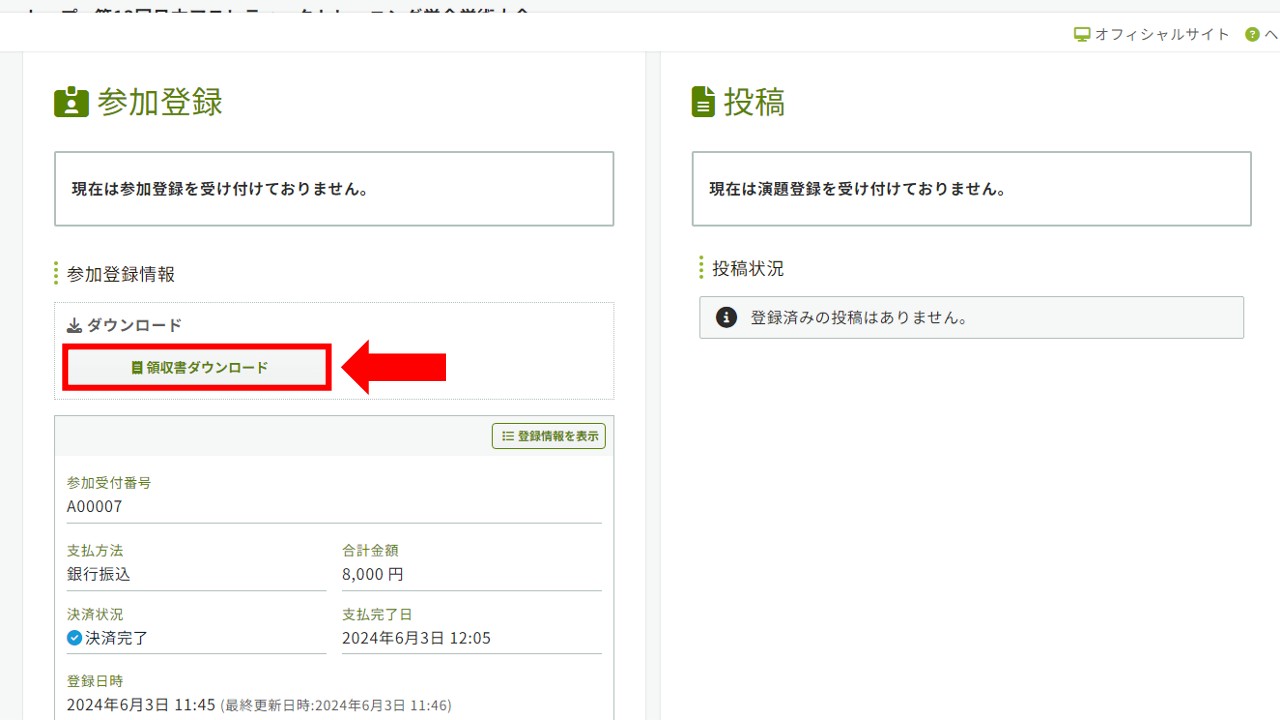Click the 参加登録情報 section heading

click(x=120, y=274)
